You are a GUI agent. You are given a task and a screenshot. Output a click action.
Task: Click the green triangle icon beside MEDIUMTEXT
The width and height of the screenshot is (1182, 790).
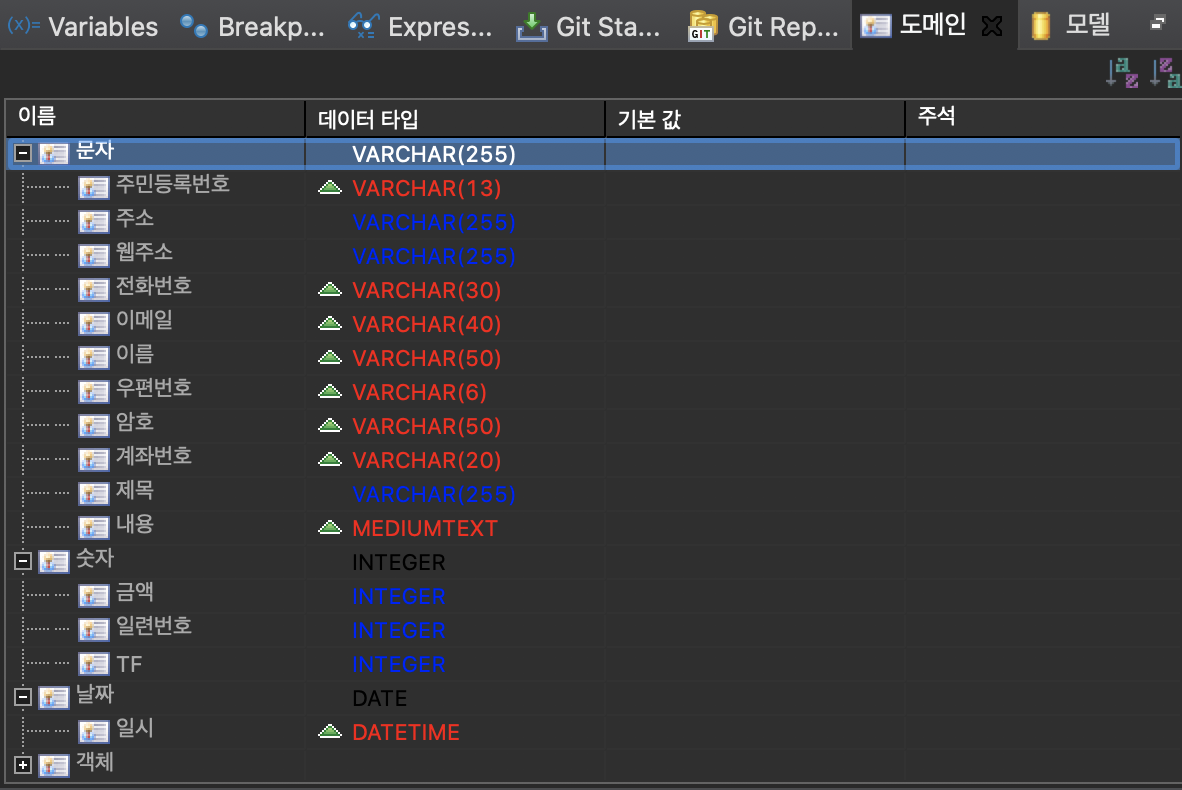[x=330, y=528]
